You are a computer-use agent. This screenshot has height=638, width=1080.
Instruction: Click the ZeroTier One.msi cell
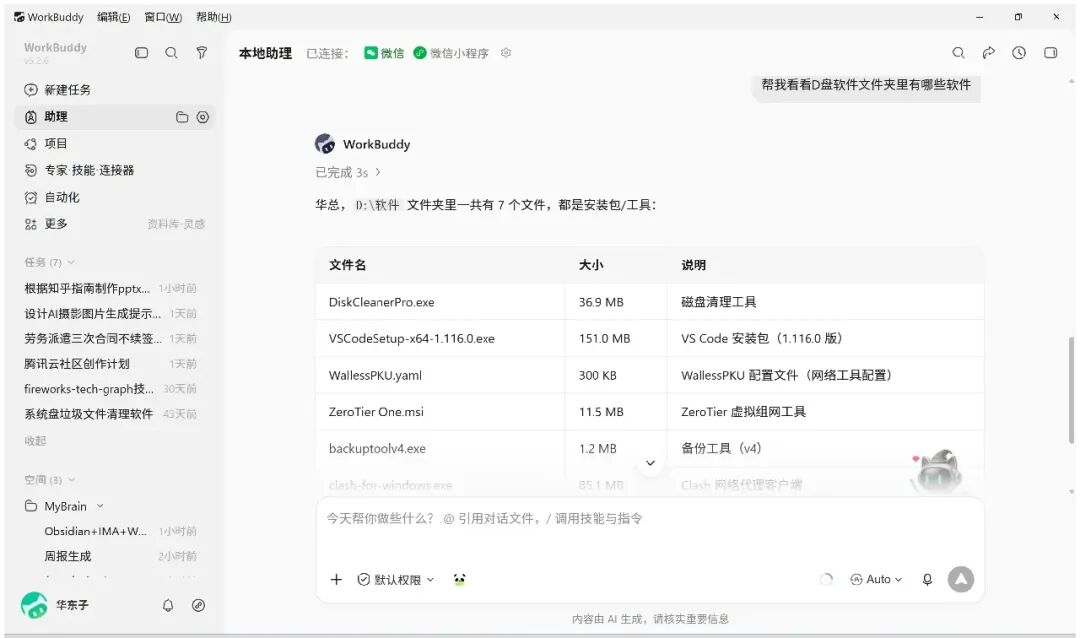click(440, 412)
